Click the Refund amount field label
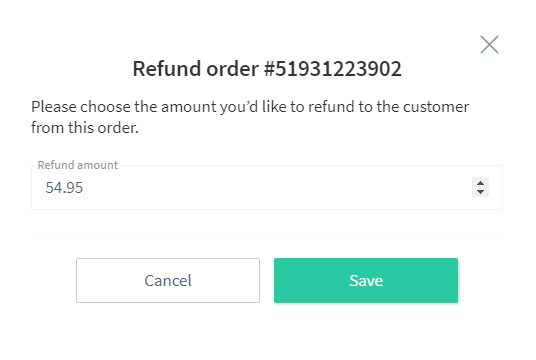 click(78, 165)
